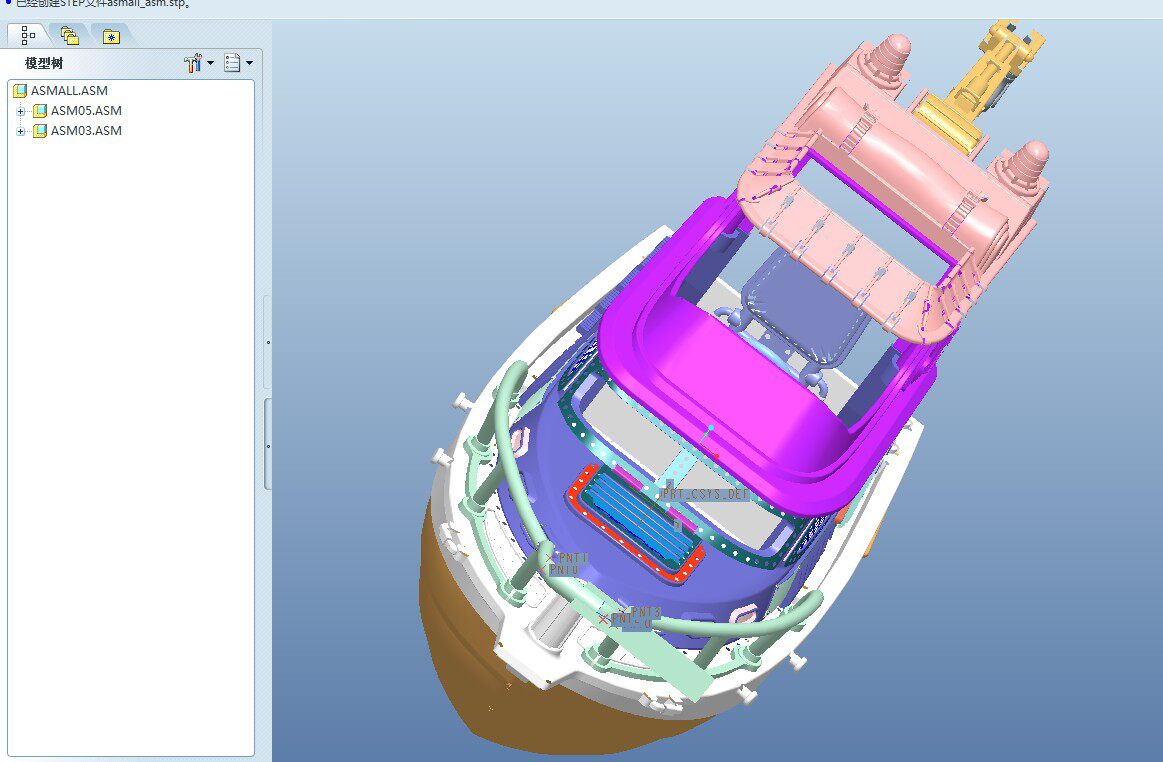Viewport: 1163px width, 762px height.
Task: Select ASMALL.ASM in the model tree
Action: [x=69, y=91]
